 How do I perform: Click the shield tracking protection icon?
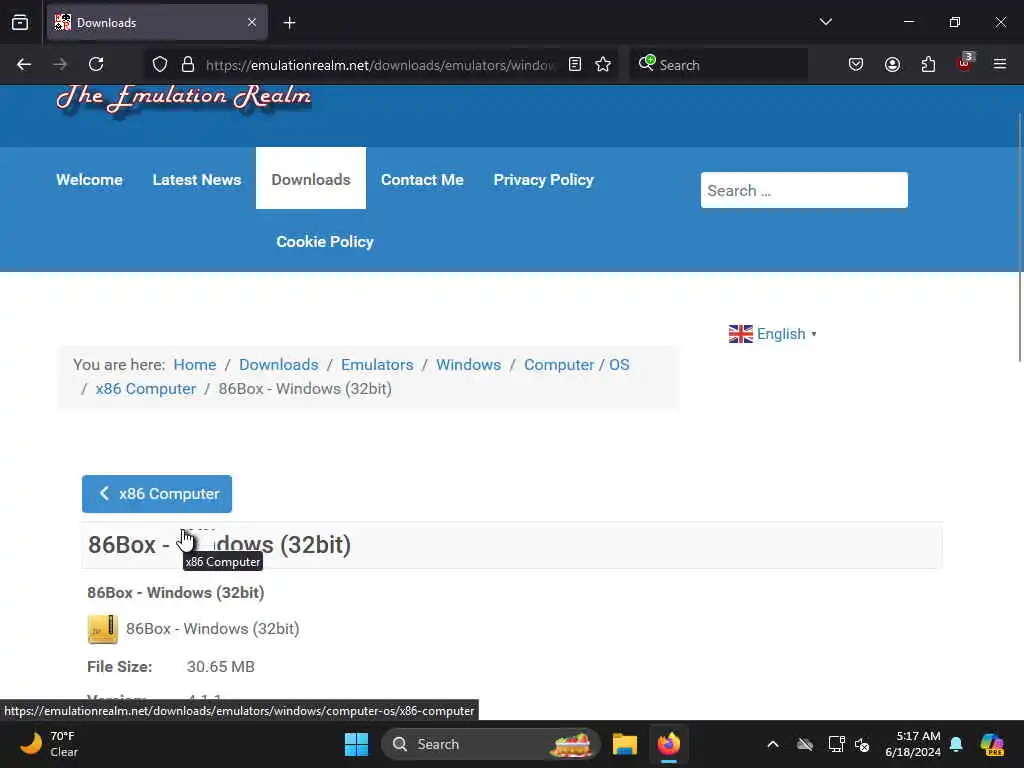[160, 65]
